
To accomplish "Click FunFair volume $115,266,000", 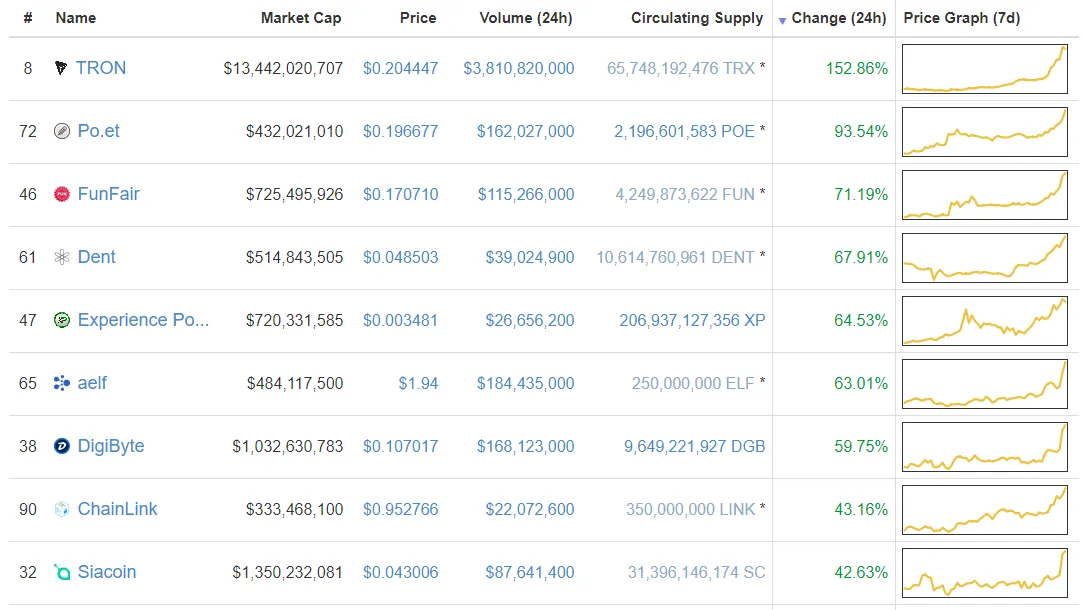I will tap(526, 194).
